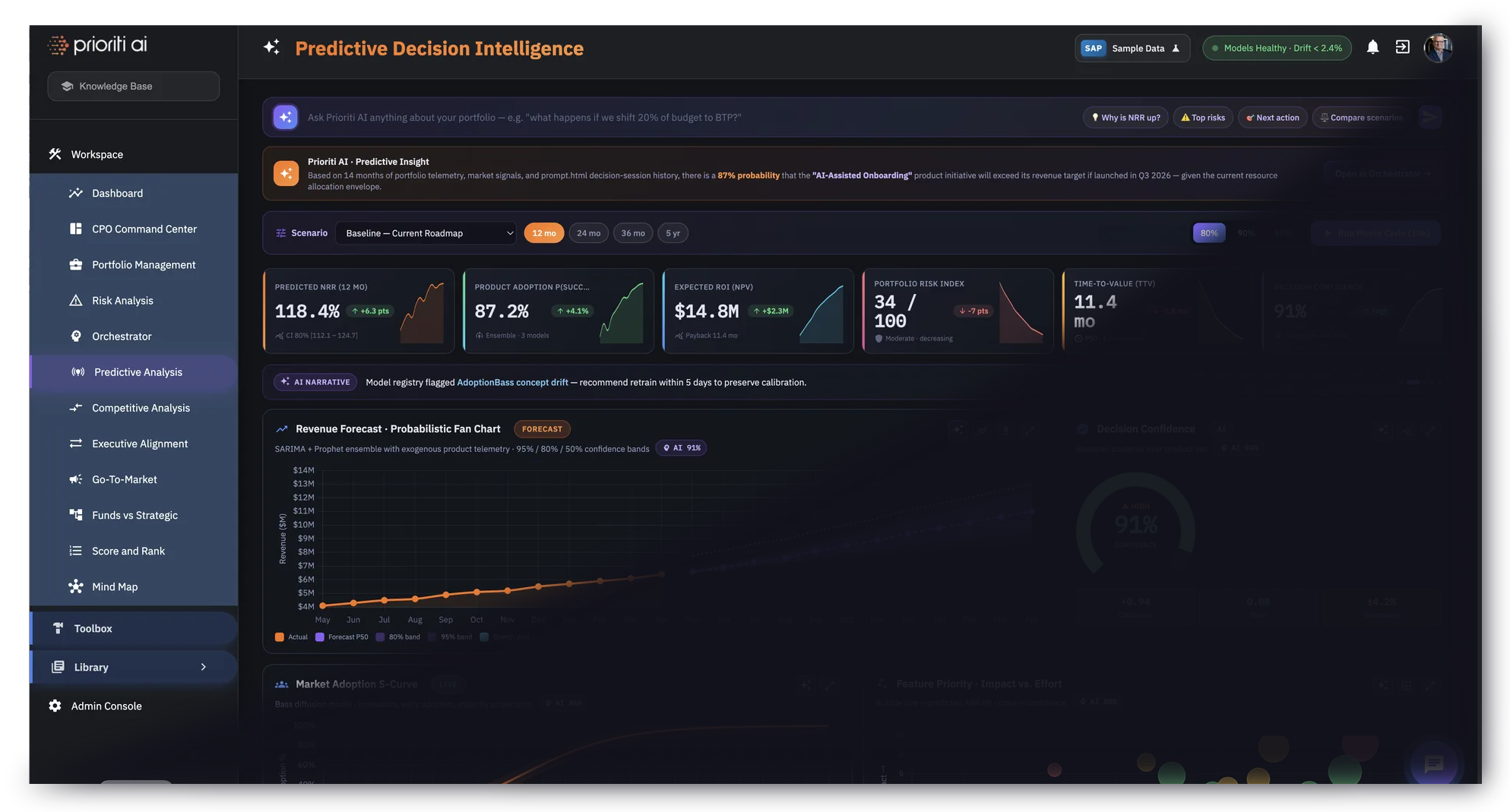1510x812 pixels.
Task: Select the 80% confidence level
Action: (x=1208, y=233)
